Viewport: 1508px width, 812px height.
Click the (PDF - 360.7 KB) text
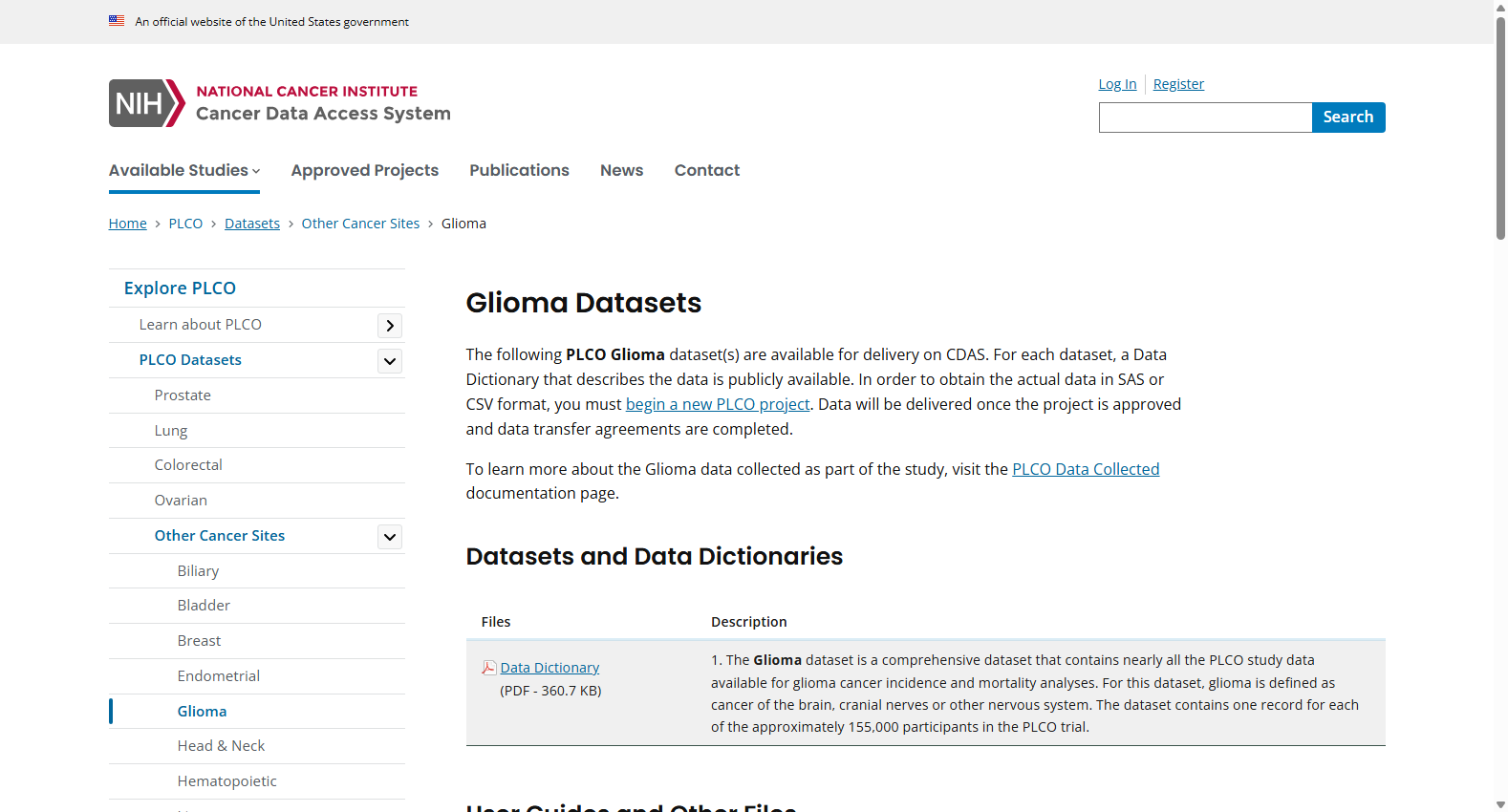coord(550,691)
